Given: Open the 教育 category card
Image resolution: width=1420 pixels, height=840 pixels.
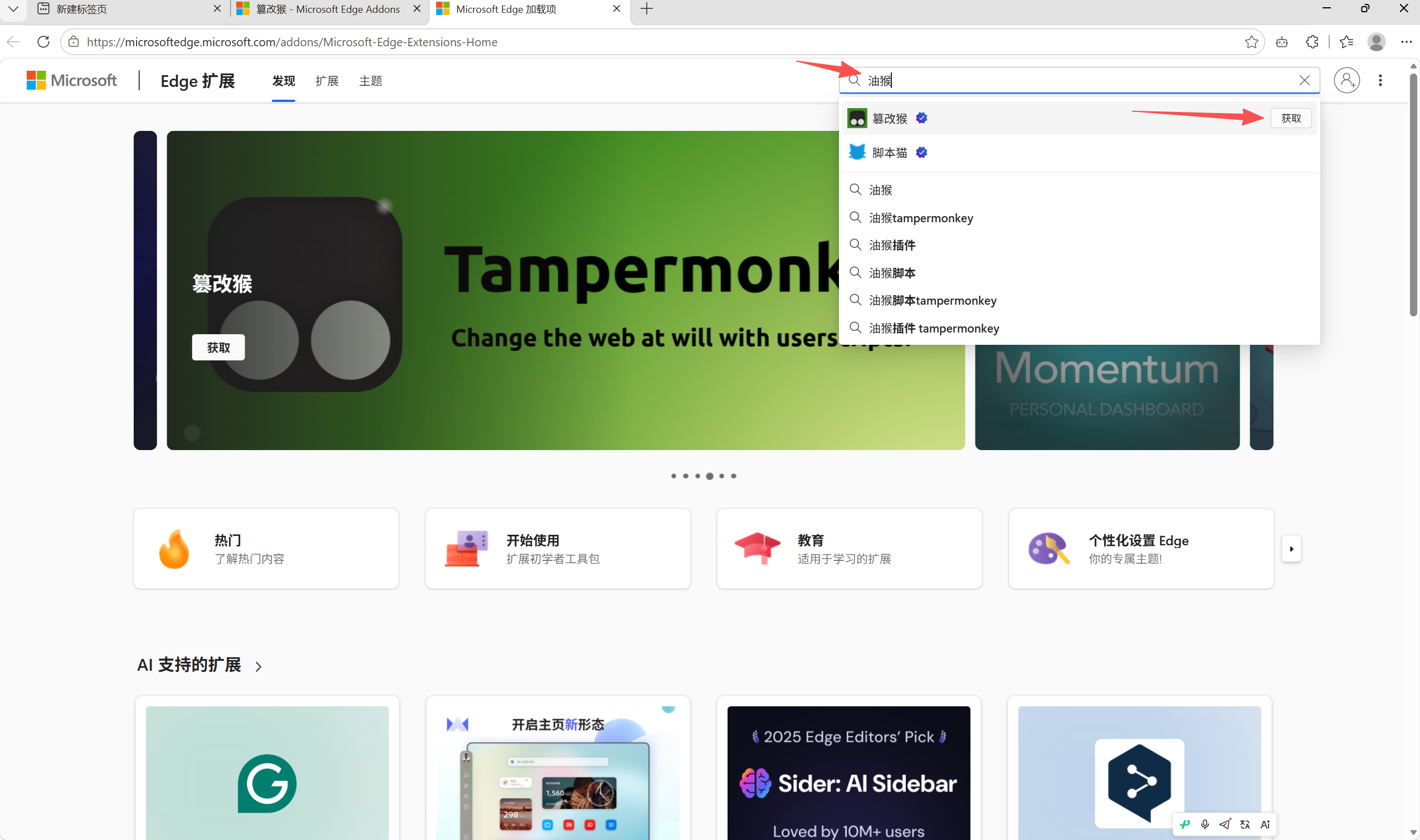Looking at the screenshot, I should coord(849,549).
